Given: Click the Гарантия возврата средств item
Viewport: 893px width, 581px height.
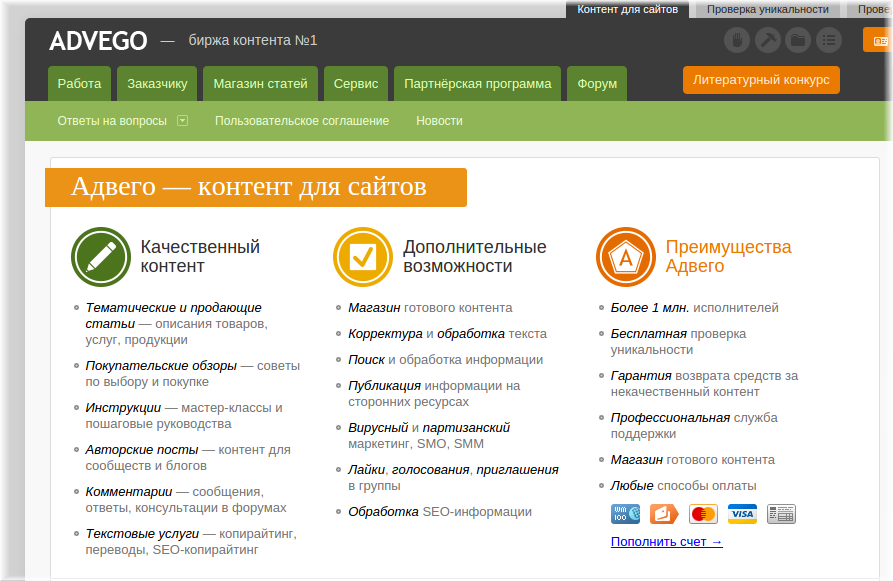Looking at the screenshot, I should click(704, 384).
